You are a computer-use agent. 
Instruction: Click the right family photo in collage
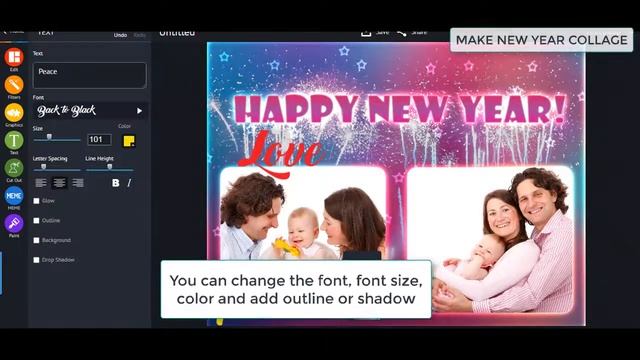(490, 239)
